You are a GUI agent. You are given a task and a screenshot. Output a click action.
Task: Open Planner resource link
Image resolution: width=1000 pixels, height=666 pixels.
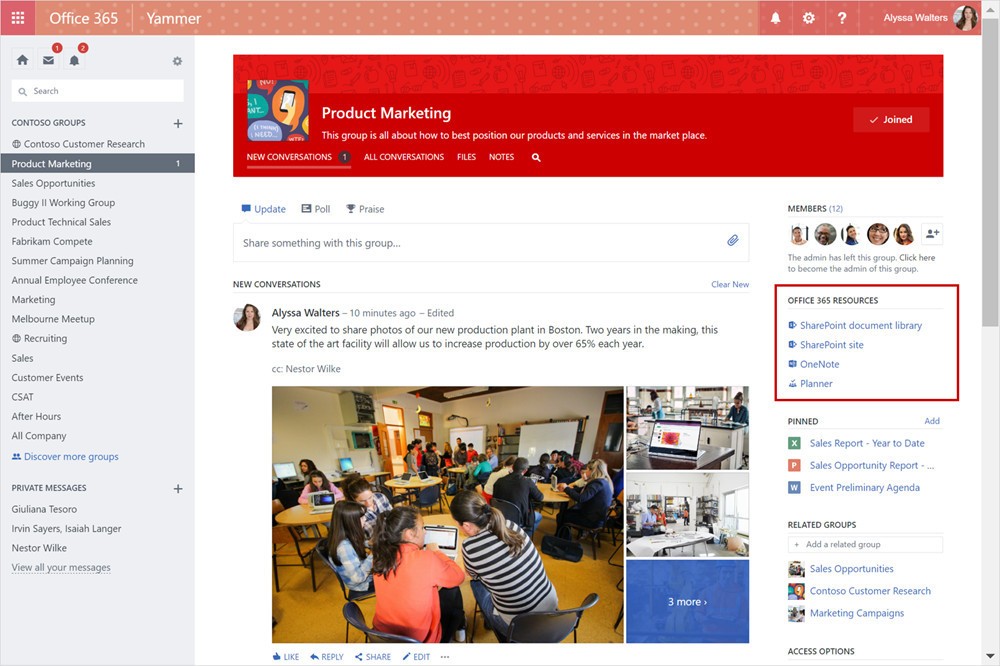[816, 383]
